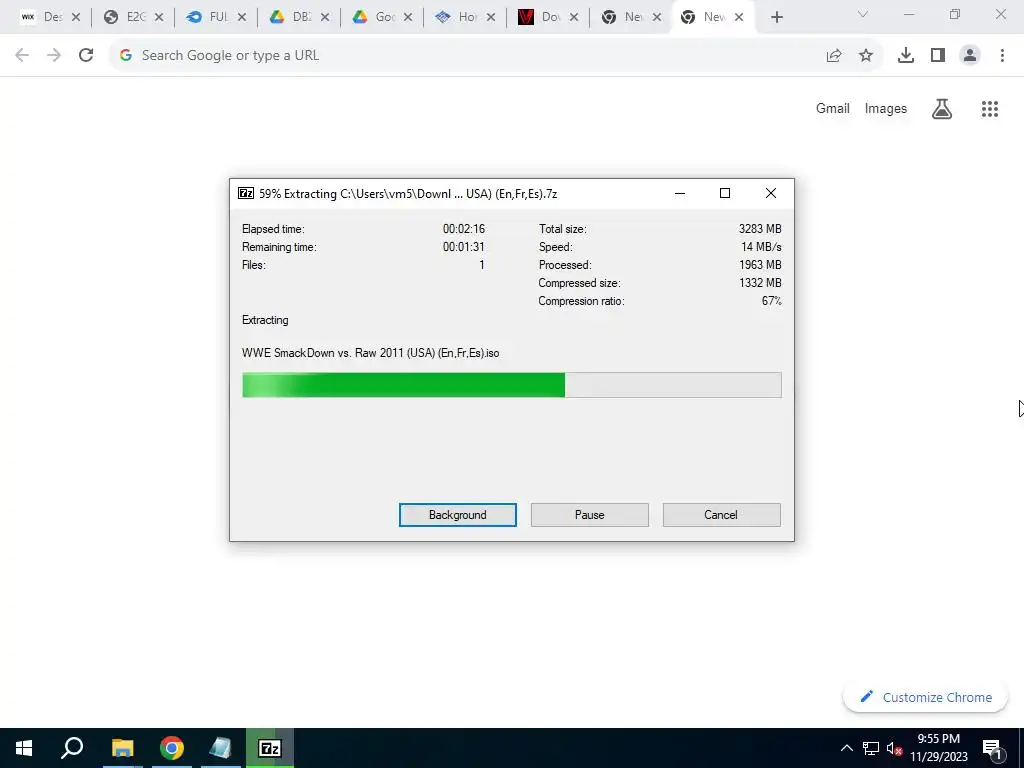Open Search Labs flask icon
Image resolution: width=1024 pixels, height=768 pixels.
942,108
